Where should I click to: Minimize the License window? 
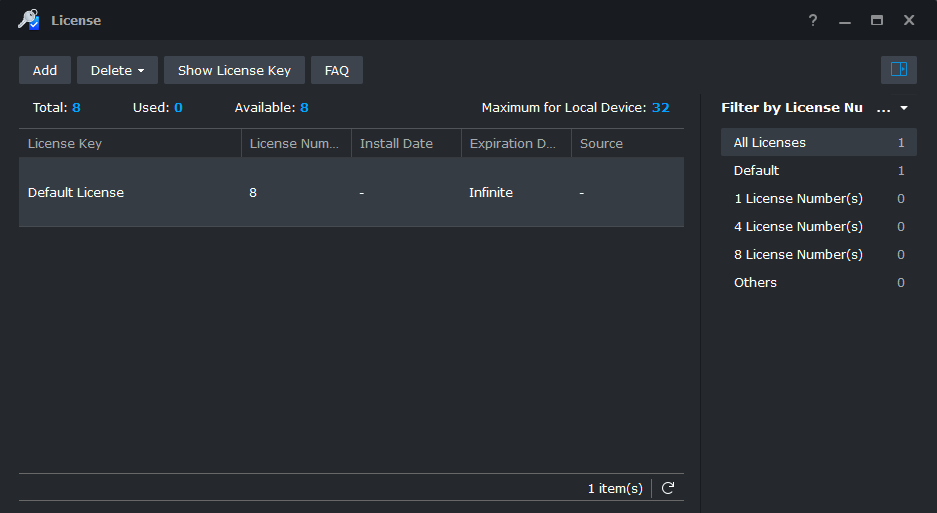click(x=845, y=20)
